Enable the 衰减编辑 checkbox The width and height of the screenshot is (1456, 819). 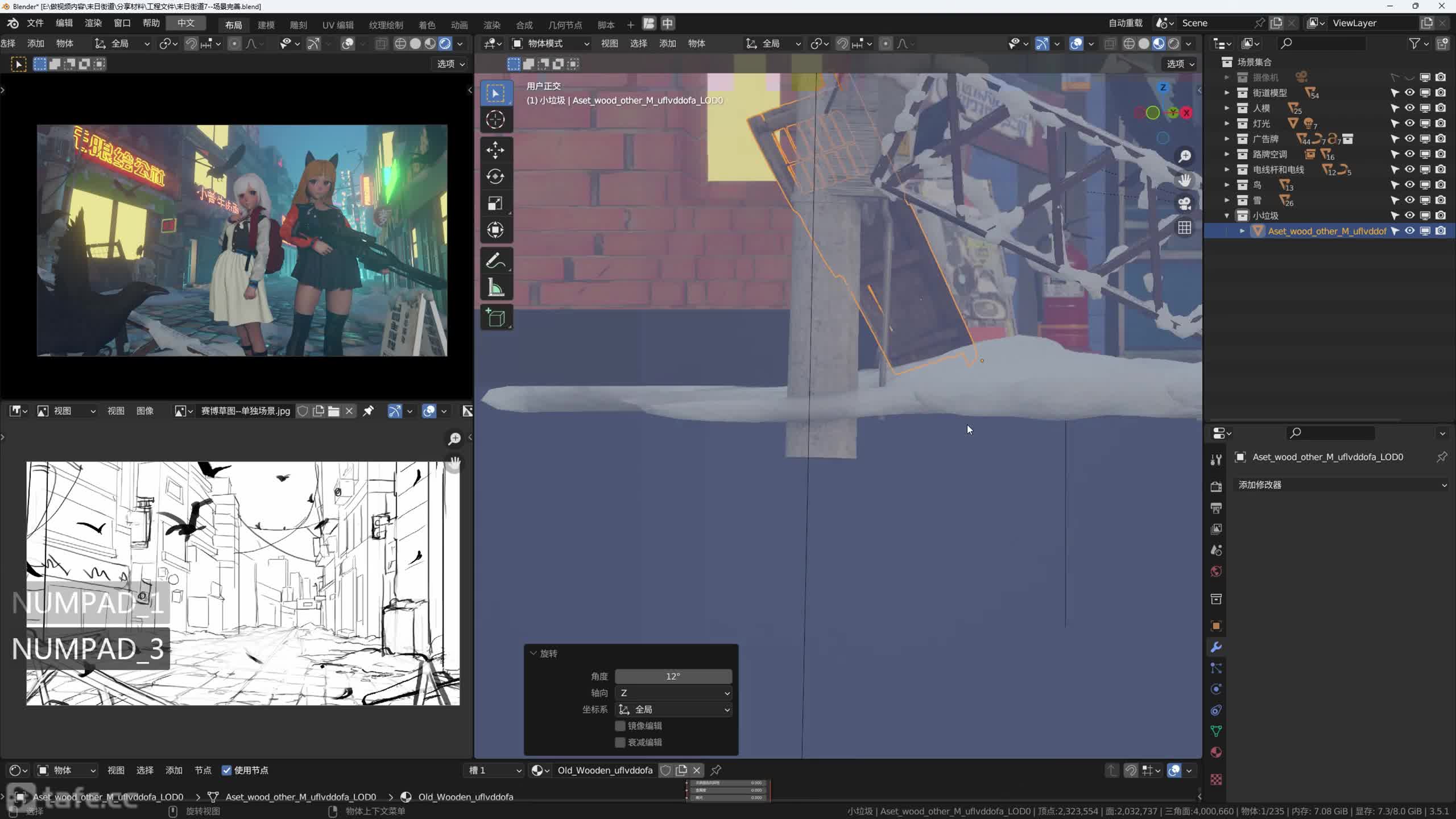[621, 742]
